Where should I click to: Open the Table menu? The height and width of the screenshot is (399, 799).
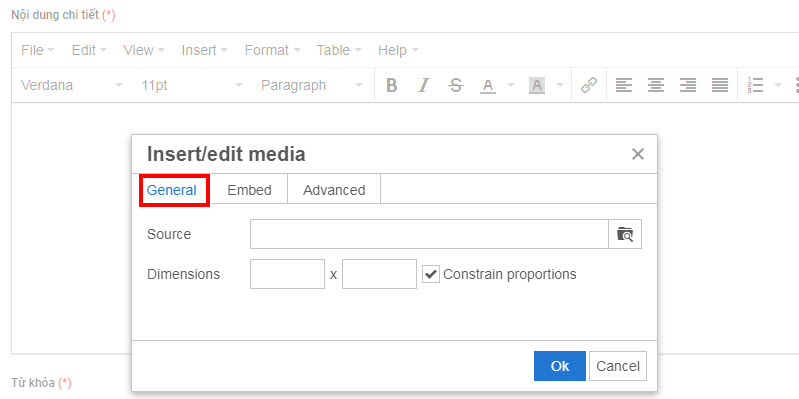point(339,50)
